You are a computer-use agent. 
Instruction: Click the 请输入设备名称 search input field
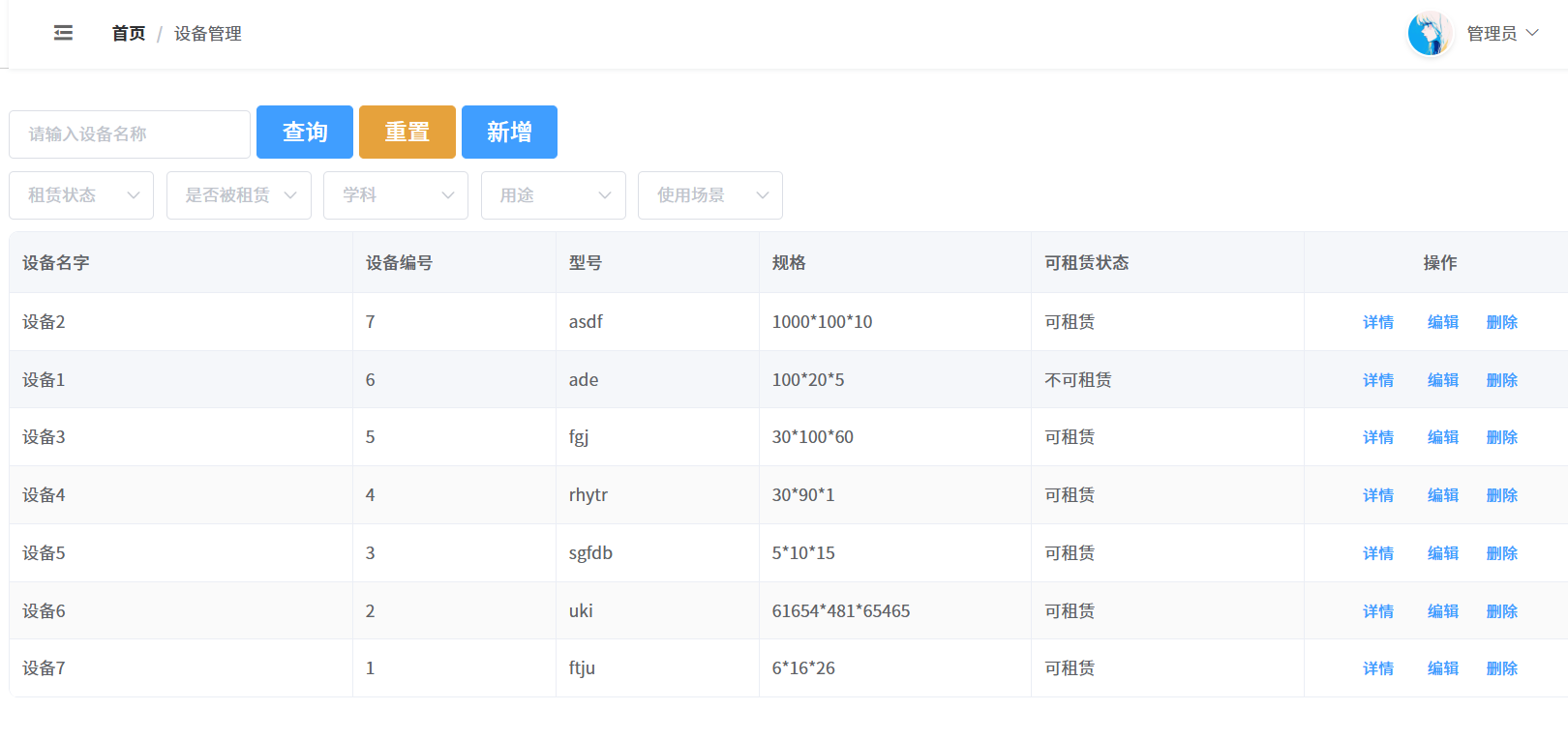[130, 134]
